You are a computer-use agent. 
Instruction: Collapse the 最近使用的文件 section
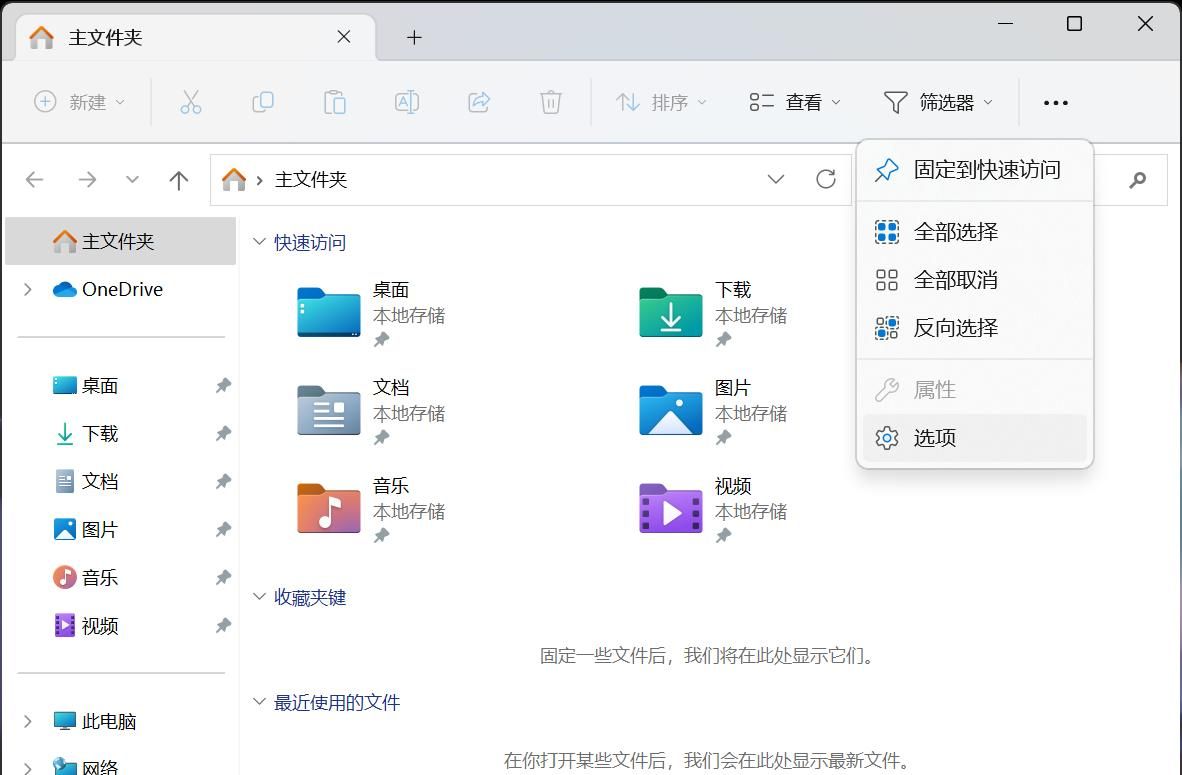tap(259, 702)
